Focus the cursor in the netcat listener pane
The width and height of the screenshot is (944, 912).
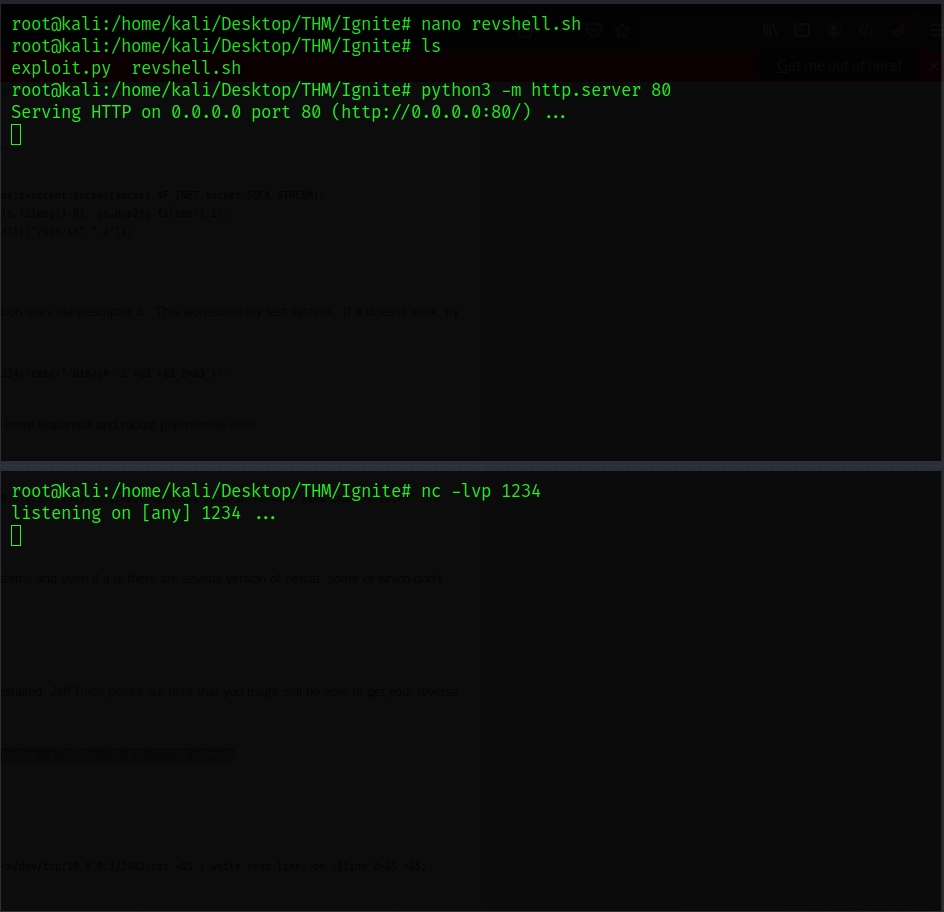coord(16,536)
